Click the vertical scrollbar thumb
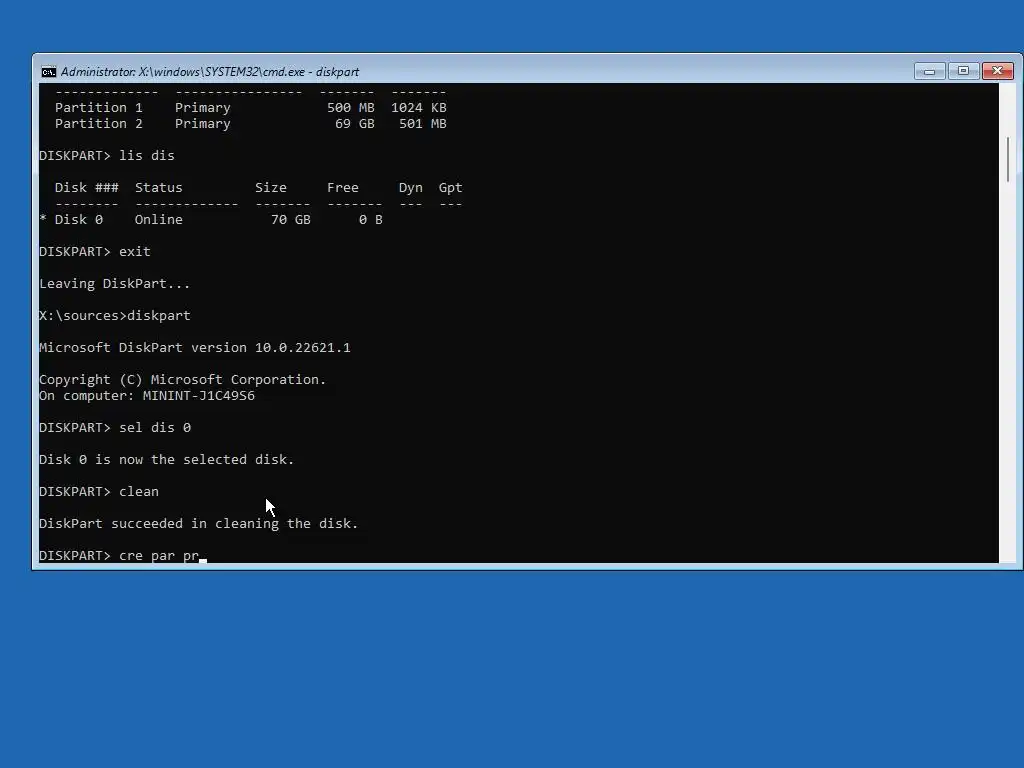 pos(1008,159)
